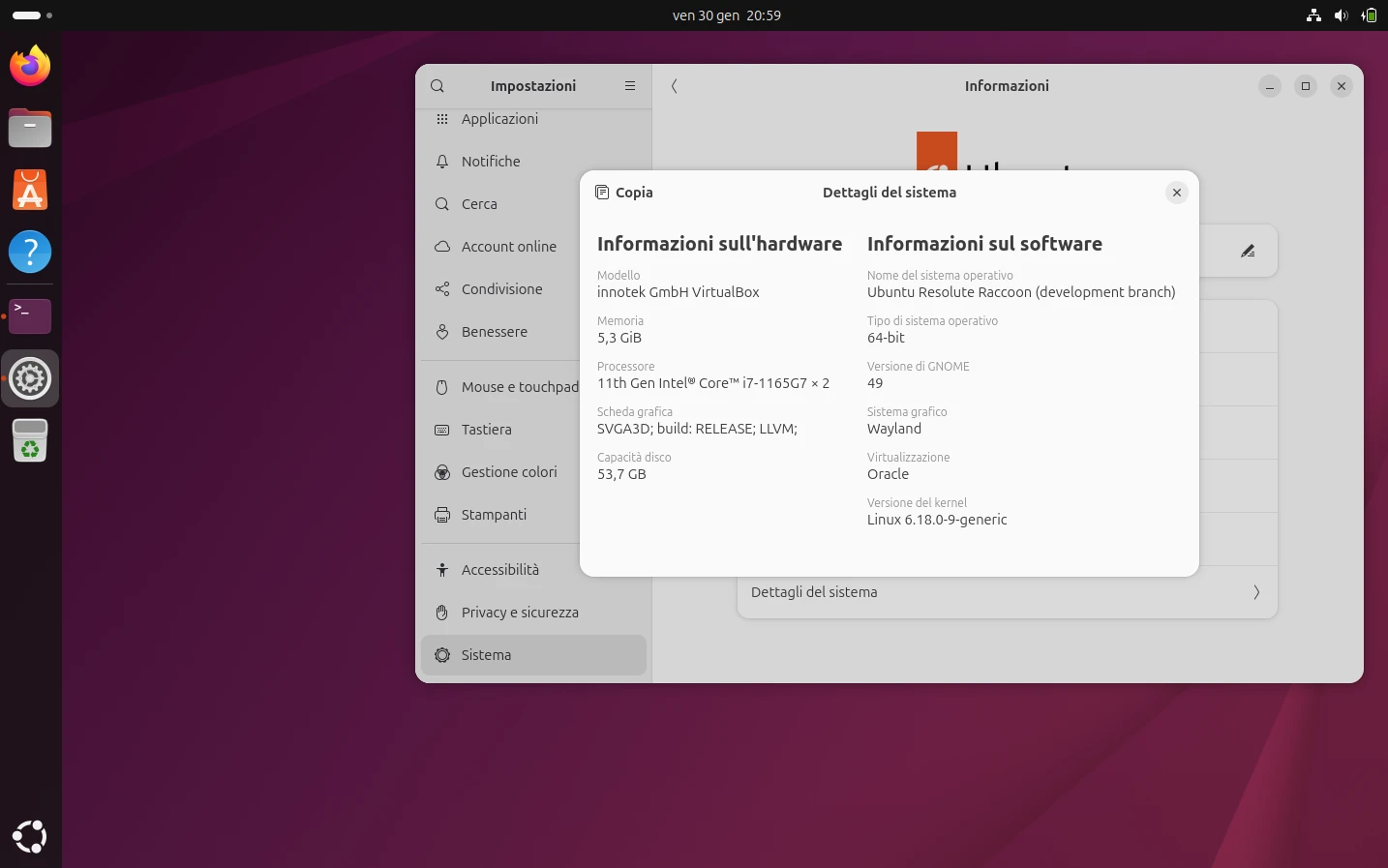
Task: Open Accessibilità settings
Action: click(x=442, y=570)
